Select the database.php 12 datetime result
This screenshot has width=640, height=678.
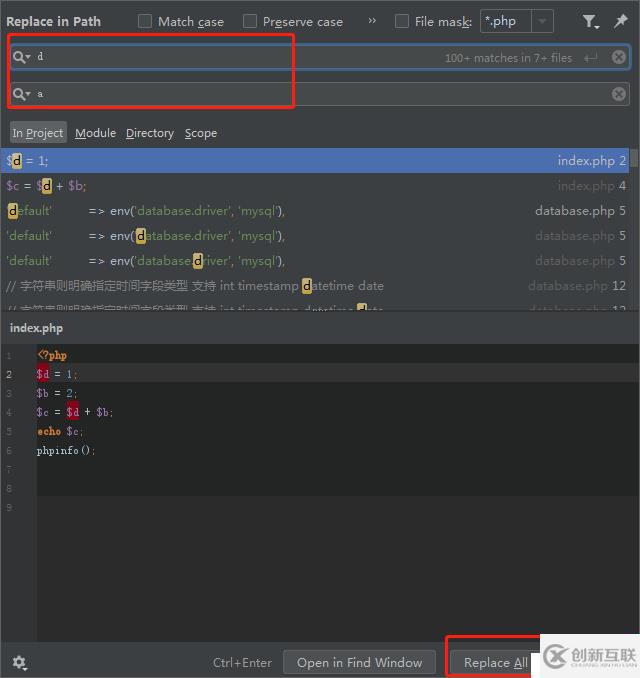[x=315, y=286]
